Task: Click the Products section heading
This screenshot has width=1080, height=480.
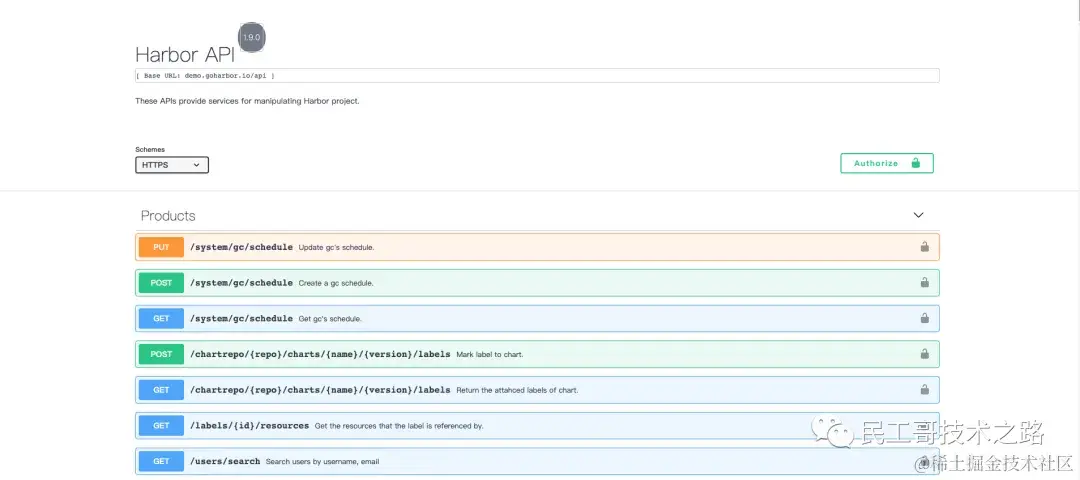Action: point(168,216)
